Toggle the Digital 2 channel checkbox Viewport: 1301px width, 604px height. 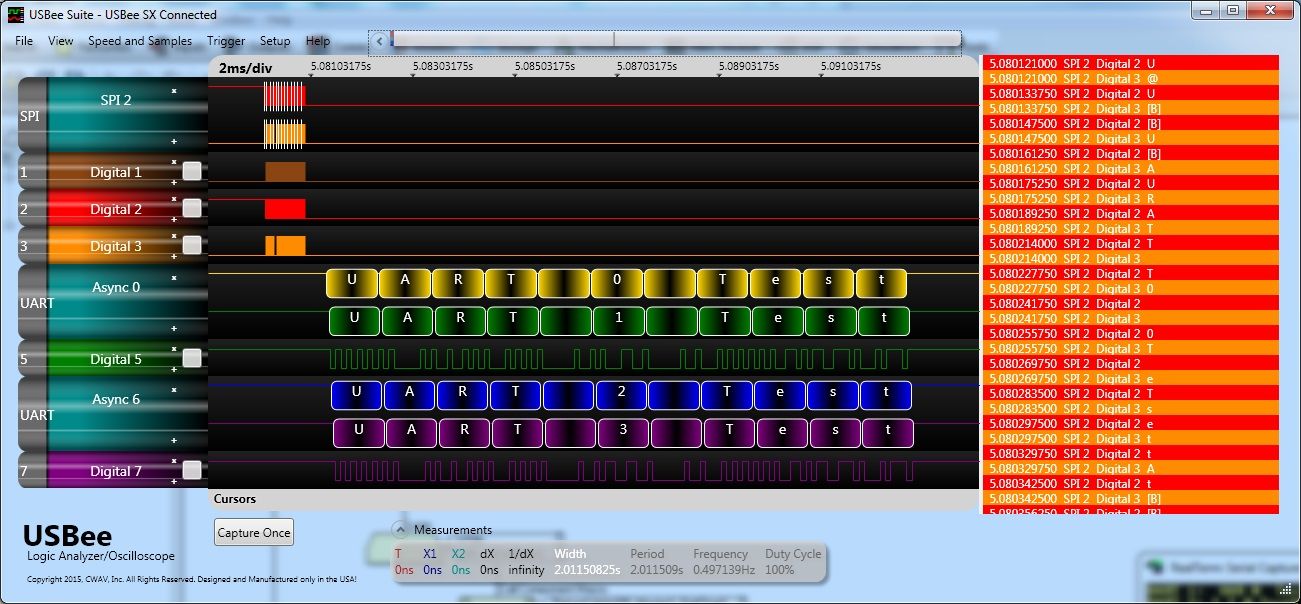(x=192, y=208)
